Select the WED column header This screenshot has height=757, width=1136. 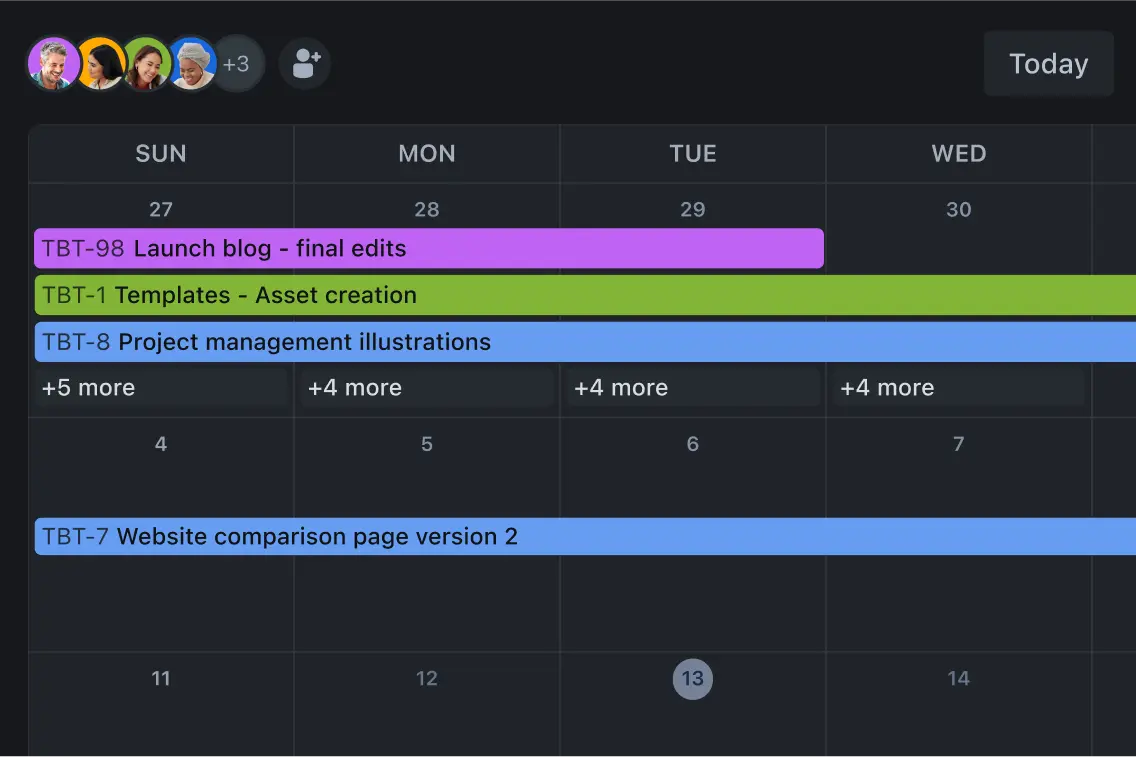coord(958,153)
